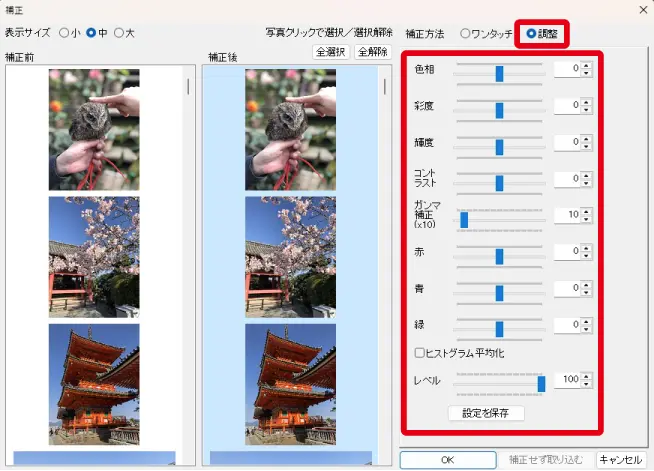Click the ガンマ補正 value field showing 10
Screen dimensions: 654x471
pyautogui.click(x=568, y=215)
